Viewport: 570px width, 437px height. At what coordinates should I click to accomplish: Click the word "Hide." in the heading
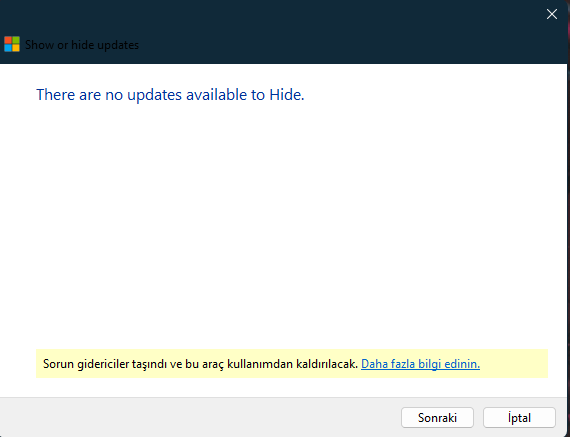(x=286, y=95)
